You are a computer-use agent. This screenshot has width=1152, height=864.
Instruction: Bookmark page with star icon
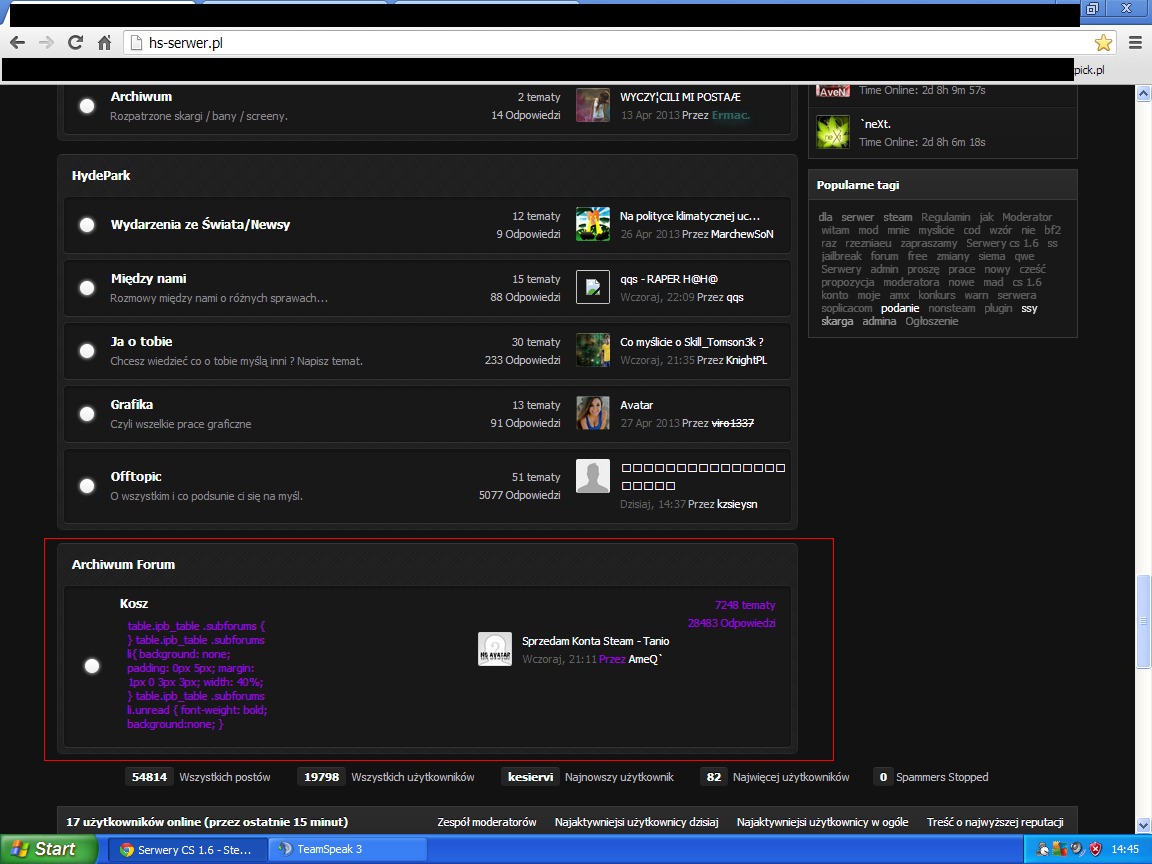(x=1103, y=42)
